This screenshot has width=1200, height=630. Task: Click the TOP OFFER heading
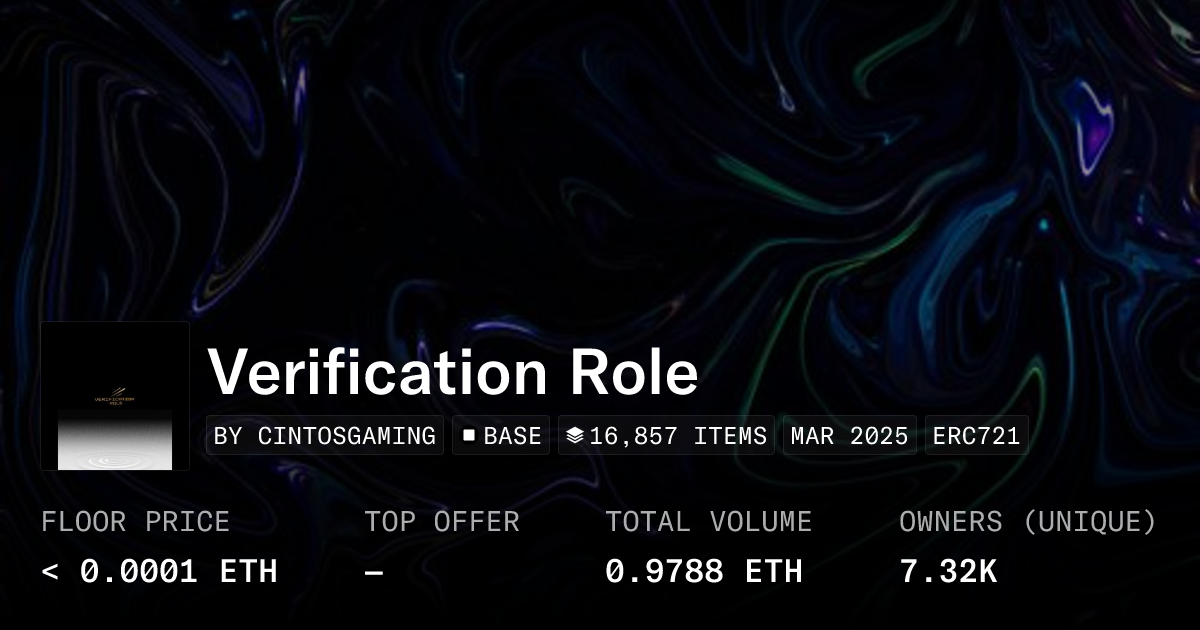click(x=441, y=522)
